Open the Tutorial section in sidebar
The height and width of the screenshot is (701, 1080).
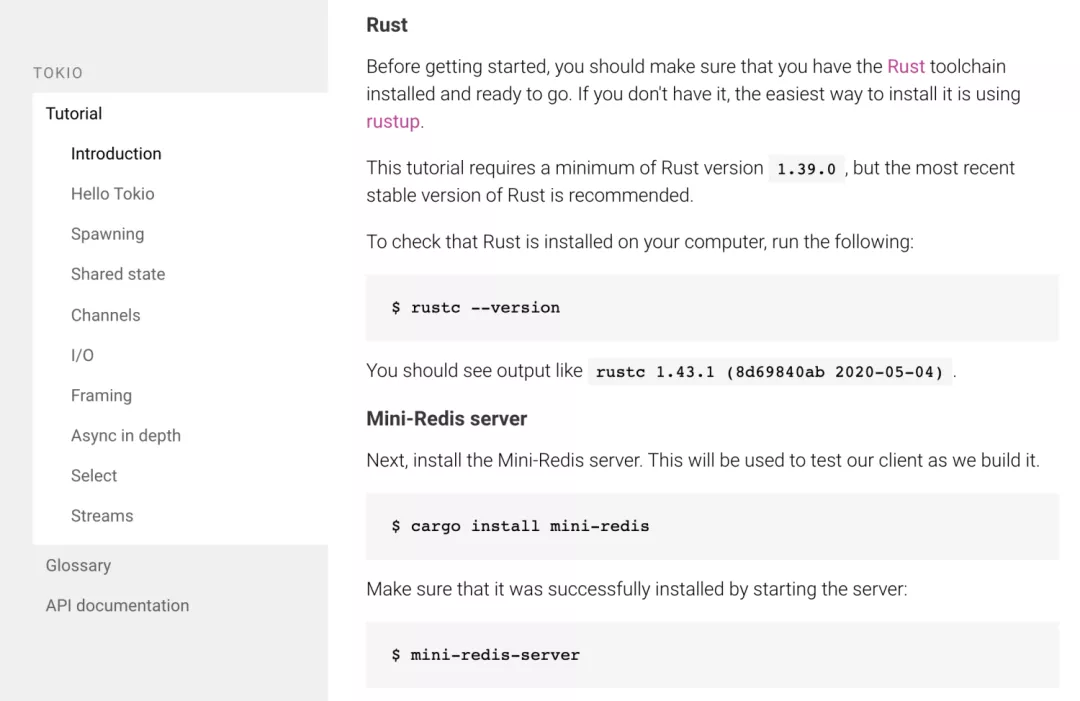(x=74, y=114)
